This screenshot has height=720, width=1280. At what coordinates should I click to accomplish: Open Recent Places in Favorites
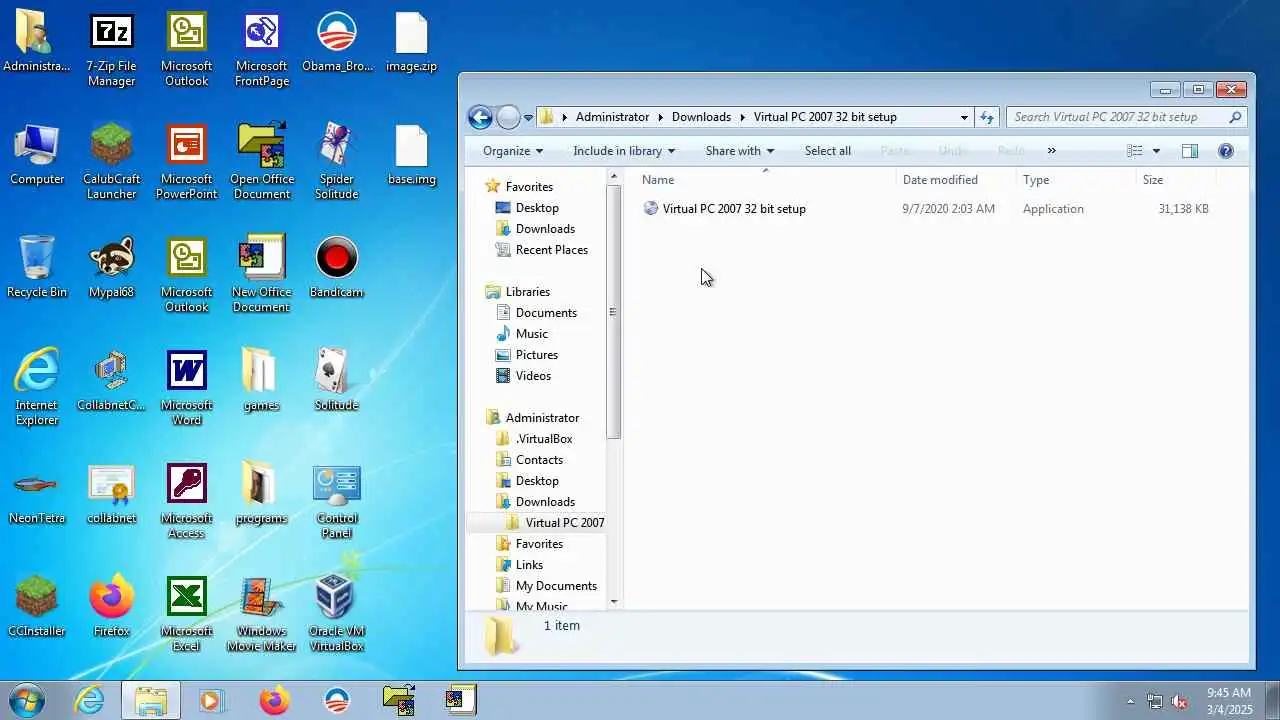[551, 250]
